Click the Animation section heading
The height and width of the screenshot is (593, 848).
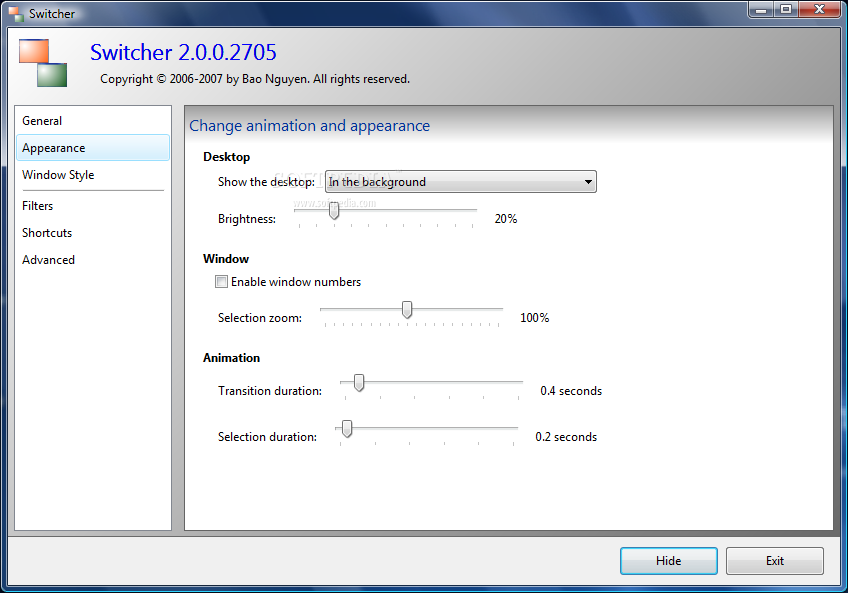(x=231, y=358)
